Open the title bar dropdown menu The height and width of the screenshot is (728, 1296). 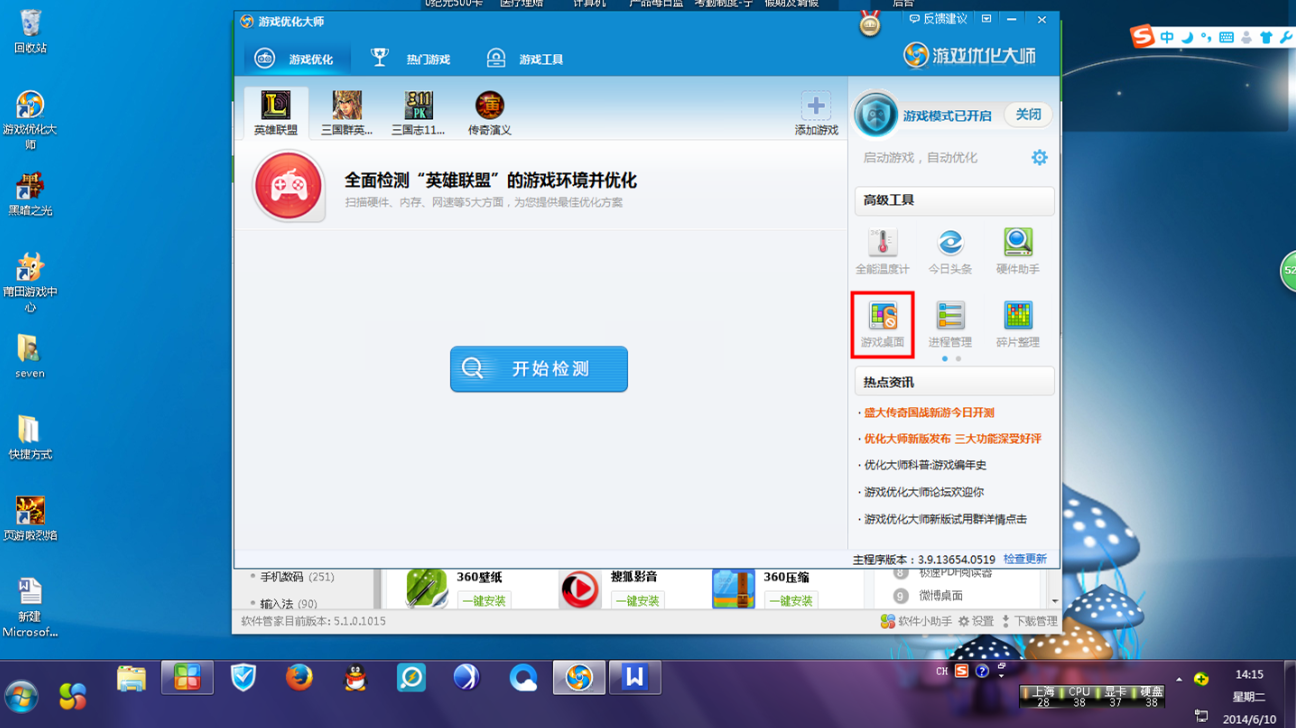pos(986,19)
